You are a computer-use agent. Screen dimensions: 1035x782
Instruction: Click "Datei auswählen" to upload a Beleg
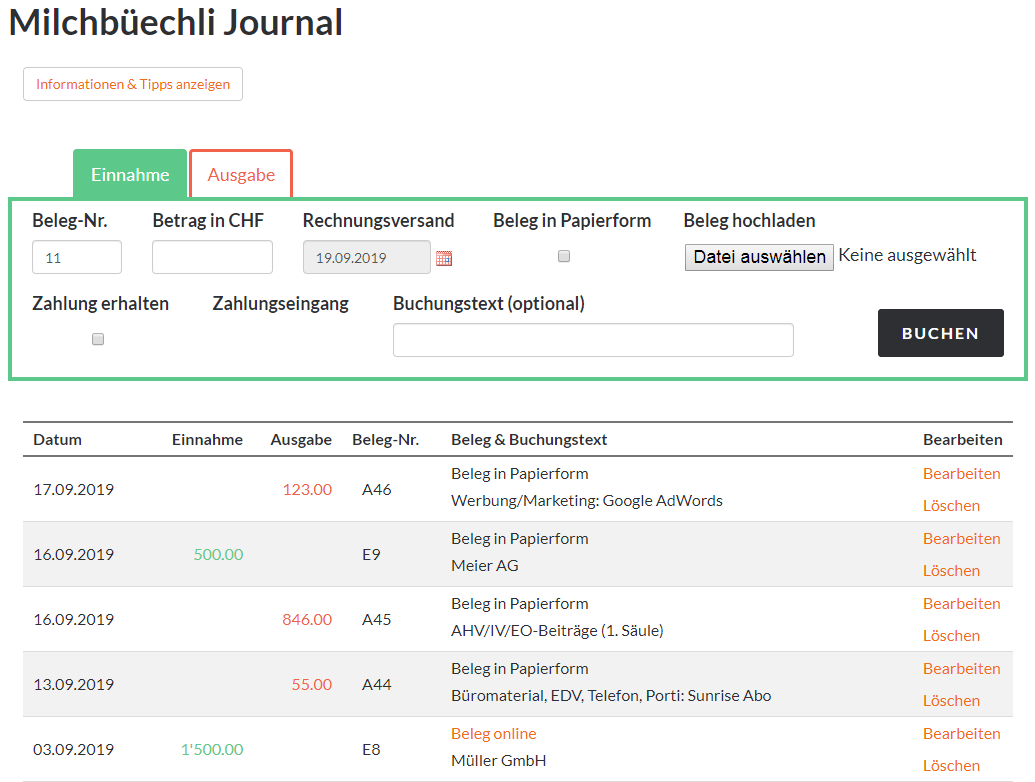coord(757,257)
